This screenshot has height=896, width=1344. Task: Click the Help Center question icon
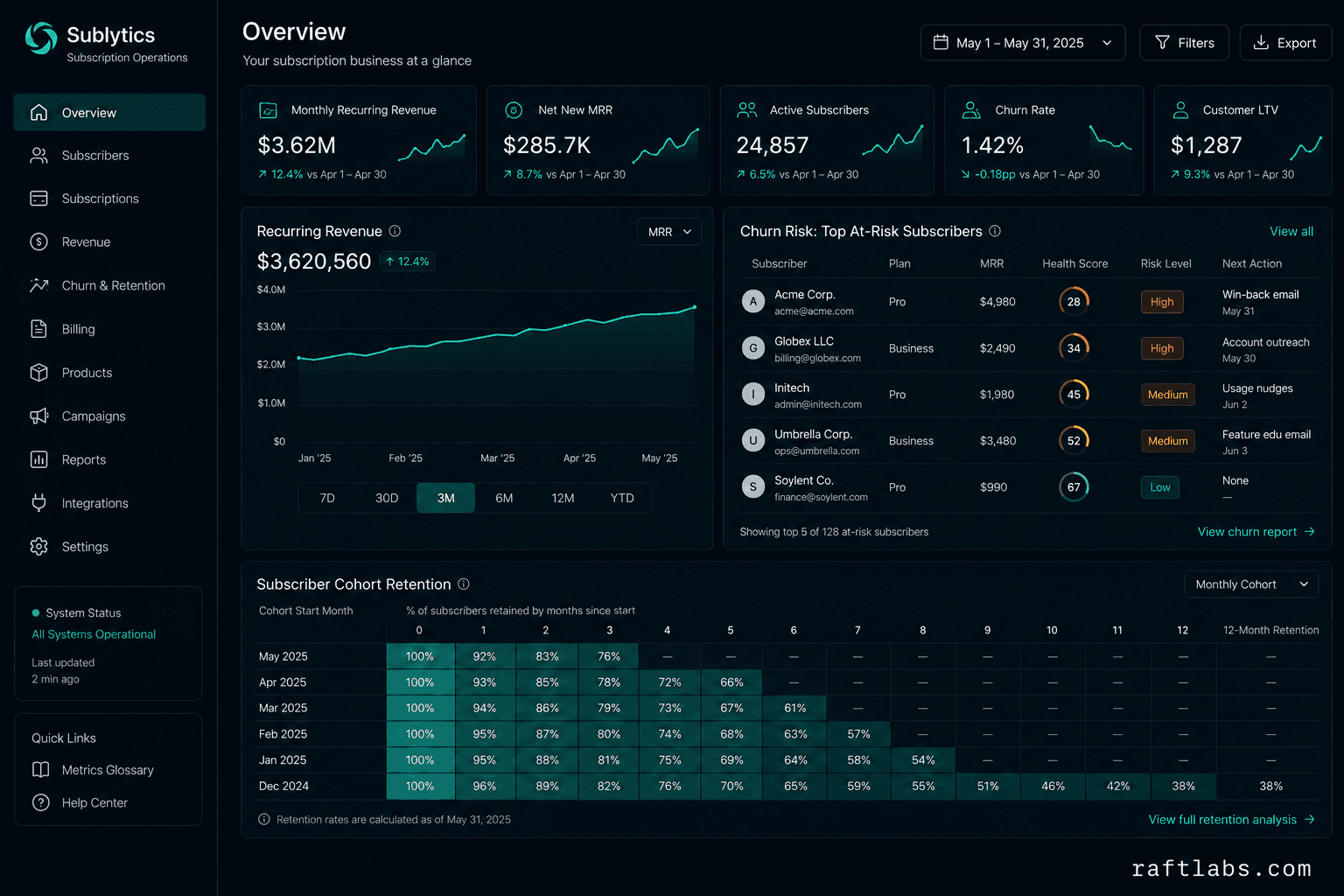click(40, 802)
